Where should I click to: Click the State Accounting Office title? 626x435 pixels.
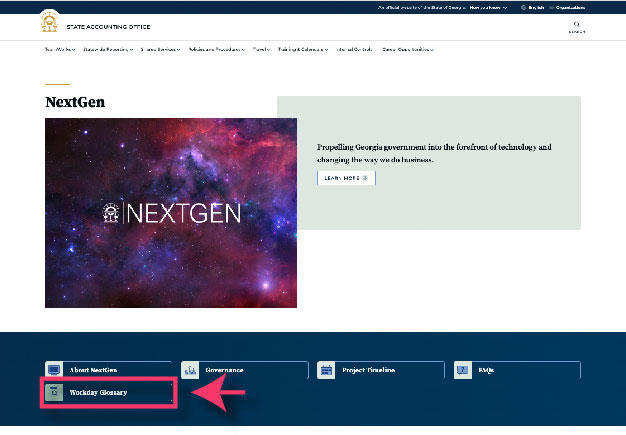click(108, 27)
